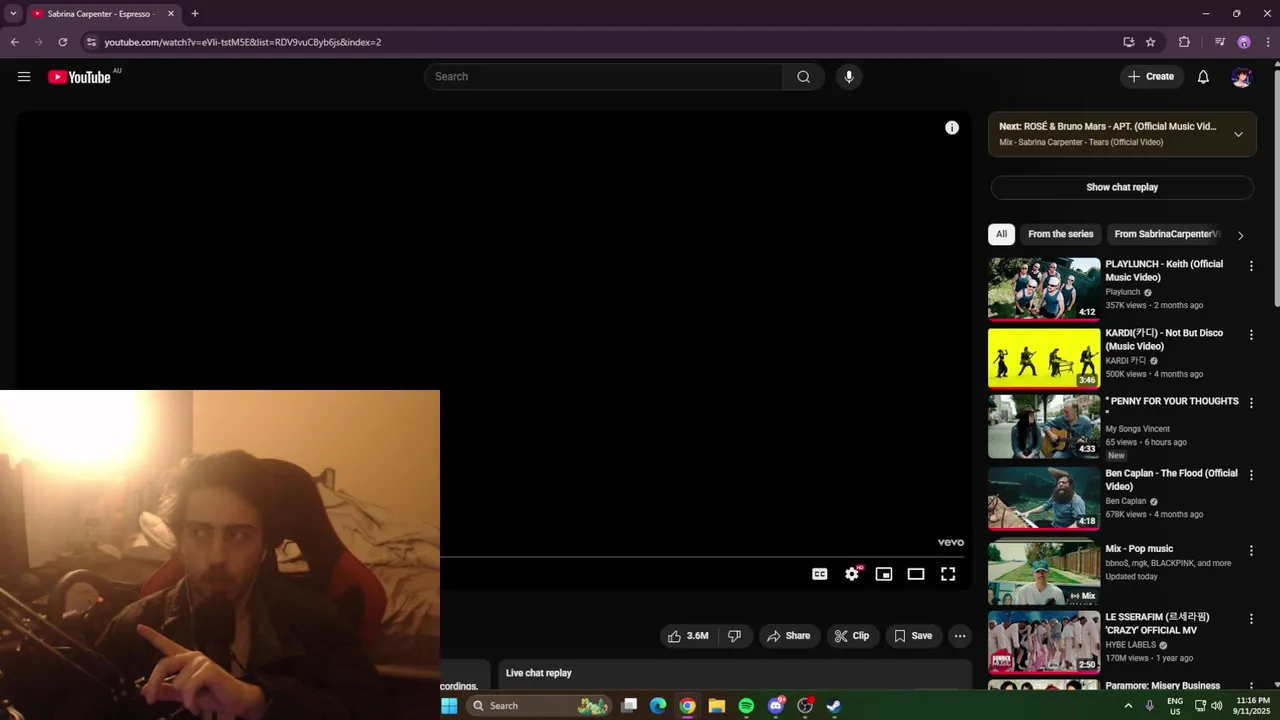Go back to previous page
The height and width of the screenshot is (720, 1280).
pos(14,42)
